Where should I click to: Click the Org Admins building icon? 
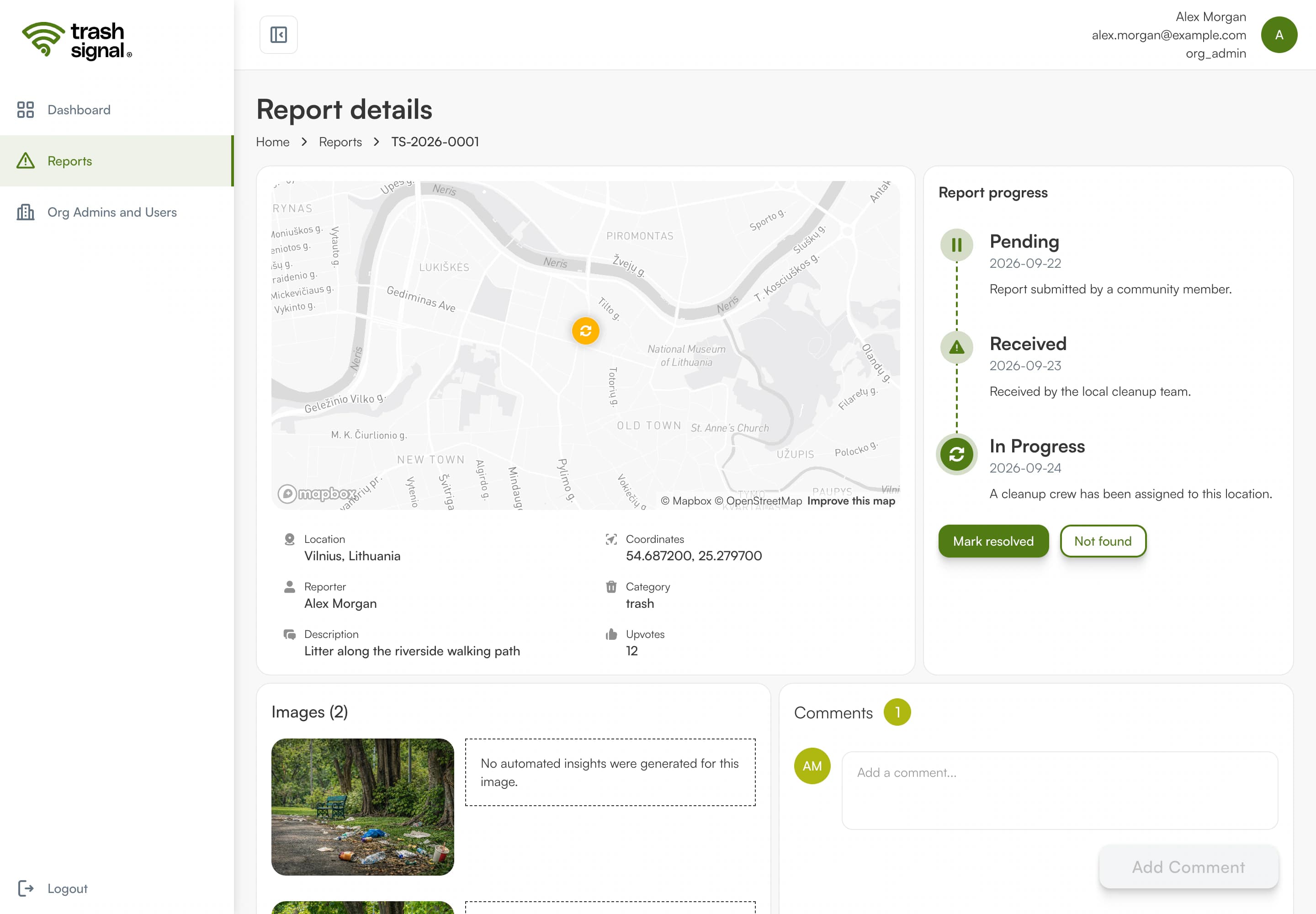pos(25,212)
